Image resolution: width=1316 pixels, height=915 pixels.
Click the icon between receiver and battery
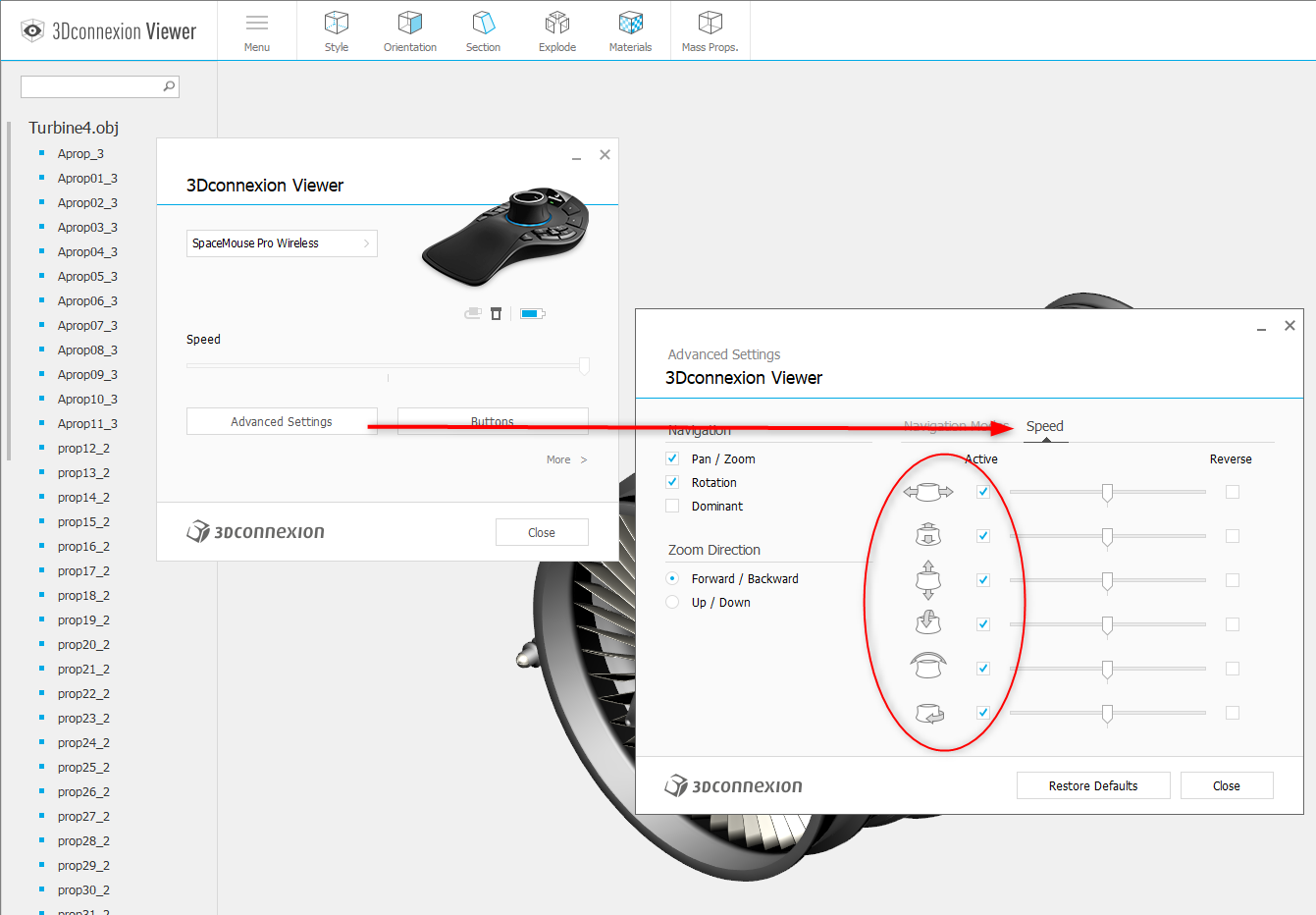pyautogui.click(x=497, y=313)
